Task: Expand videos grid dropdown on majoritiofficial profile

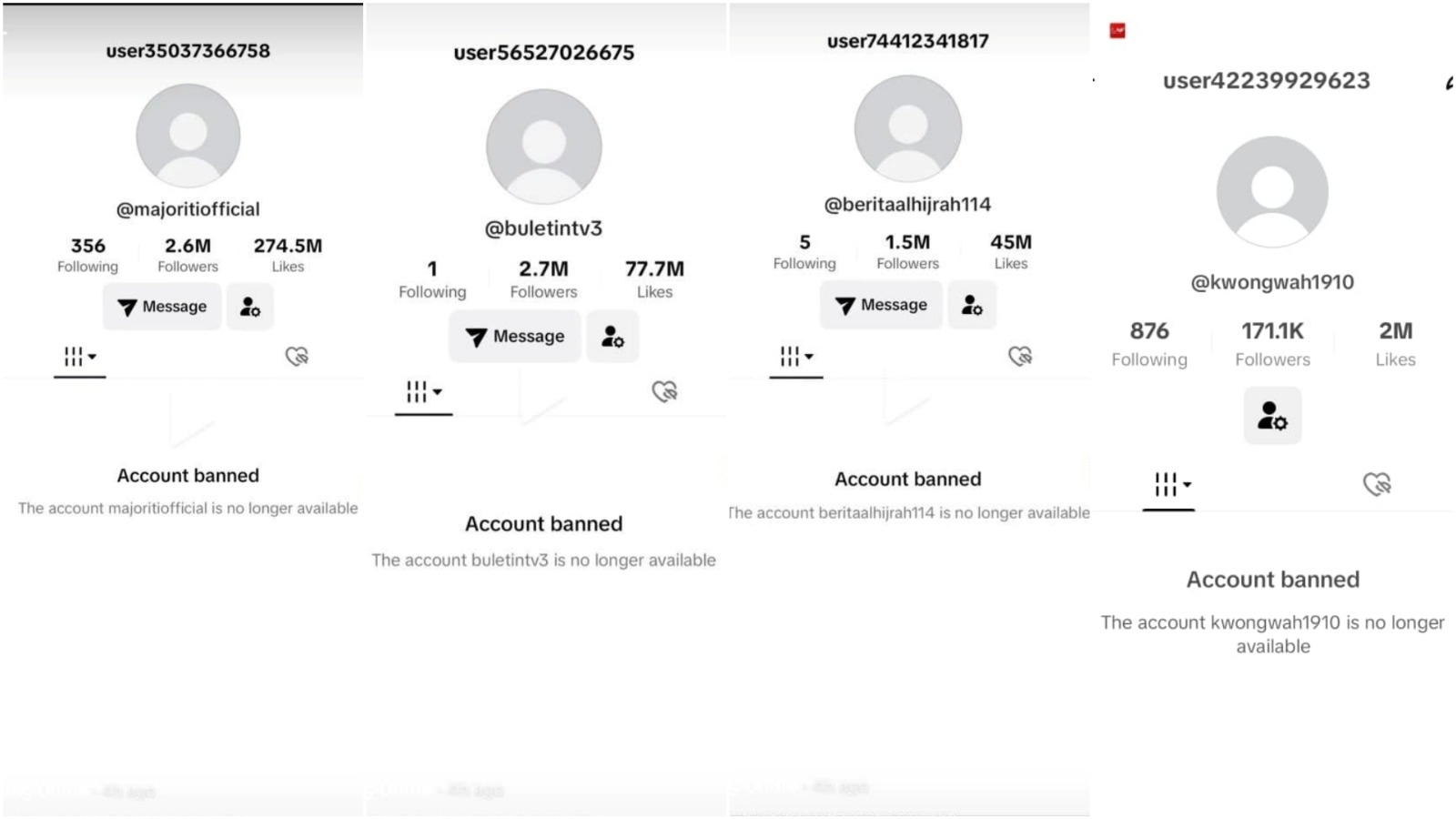Action: (x=80, y=357)
